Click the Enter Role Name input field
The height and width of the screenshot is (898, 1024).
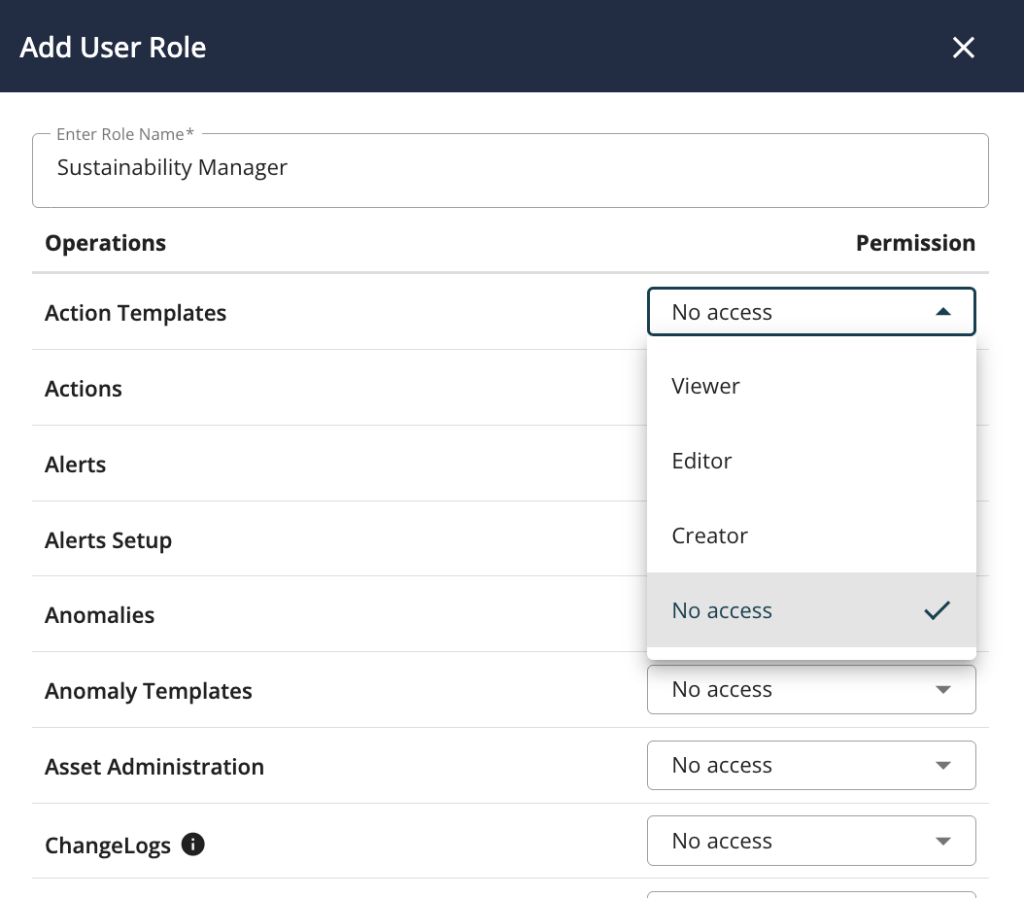pyautogui.click(x=510, y=170)
